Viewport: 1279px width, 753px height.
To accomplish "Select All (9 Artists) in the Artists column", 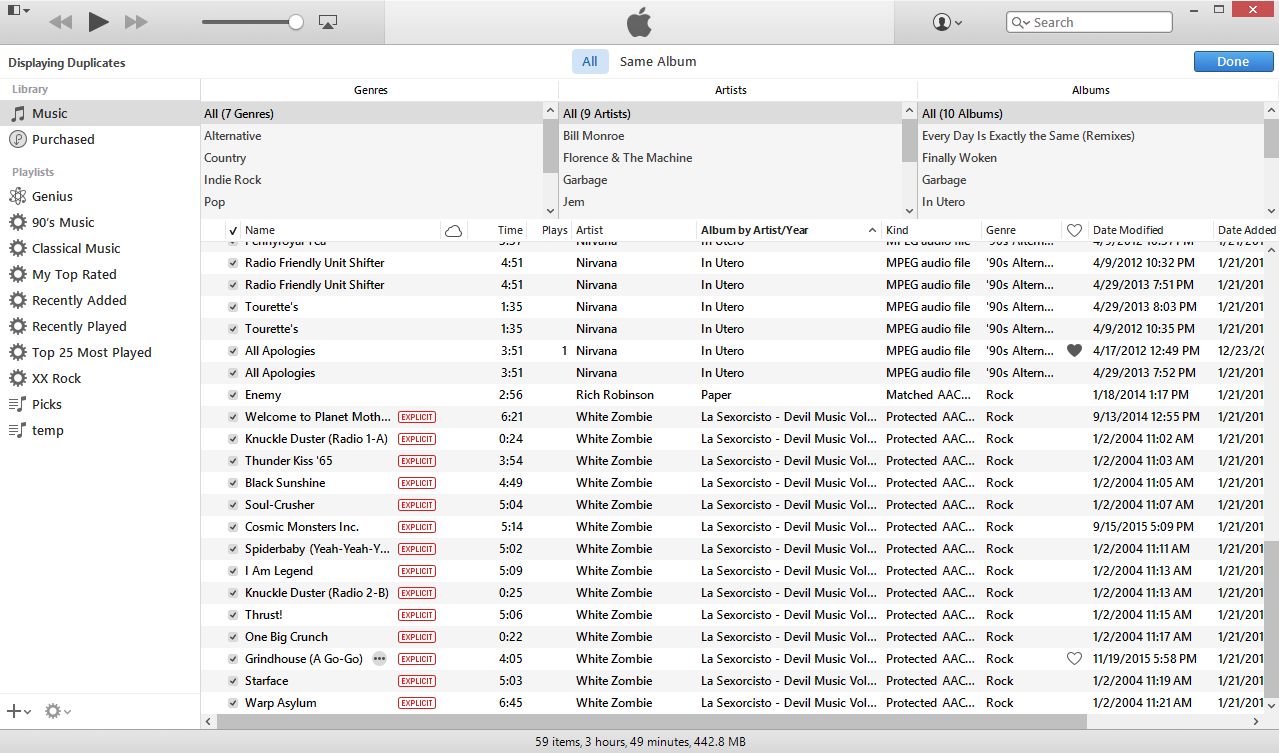I will 730,114.
